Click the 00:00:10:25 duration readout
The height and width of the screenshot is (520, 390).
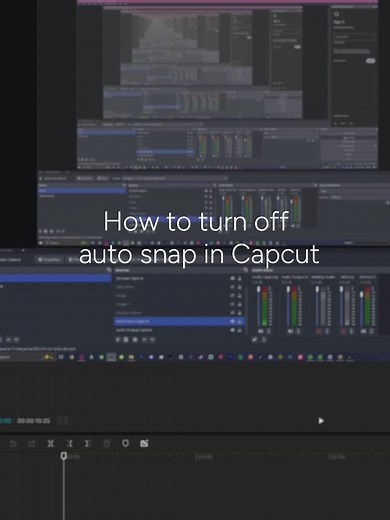point(33,421)
